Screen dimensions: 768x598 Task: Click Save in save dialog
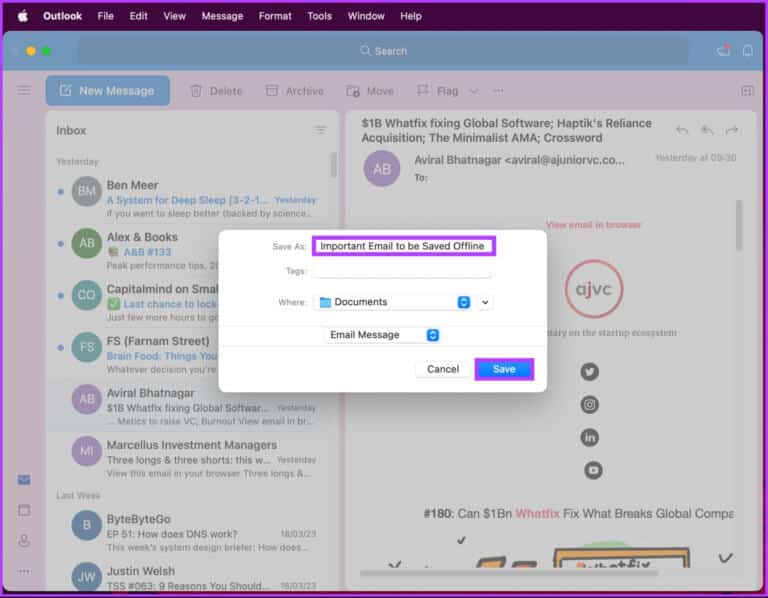pyautogui.click(x=504, y=369)
